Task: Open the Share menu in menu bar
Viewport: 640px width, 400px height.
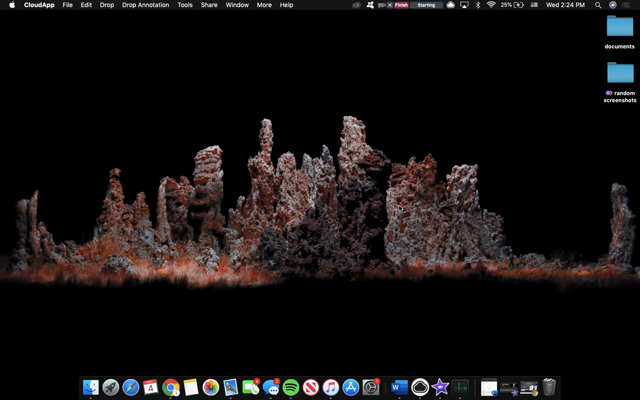Action: click(209, 5)
